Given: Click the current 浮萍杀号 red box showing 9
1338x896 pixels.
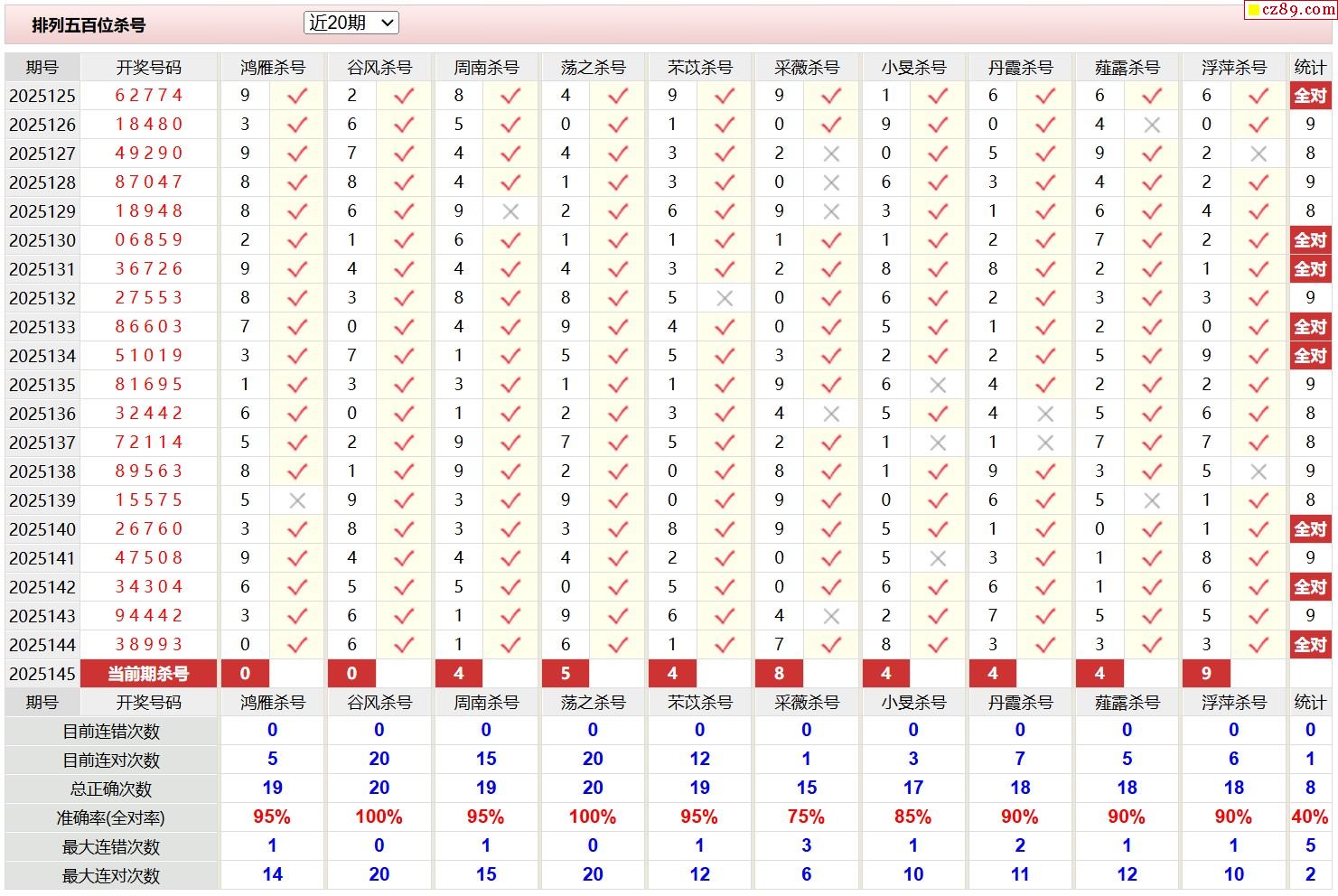Looking at the screenshot, I should coord(1206,674).
